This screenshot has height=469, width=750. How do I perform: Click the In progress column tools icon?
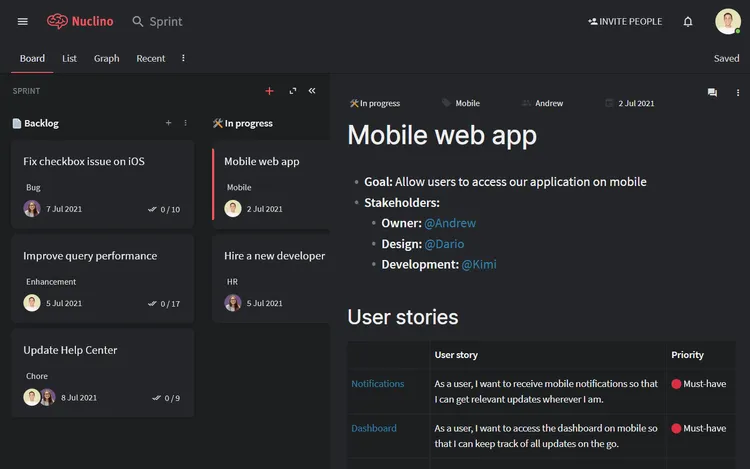tap(218, 123)
